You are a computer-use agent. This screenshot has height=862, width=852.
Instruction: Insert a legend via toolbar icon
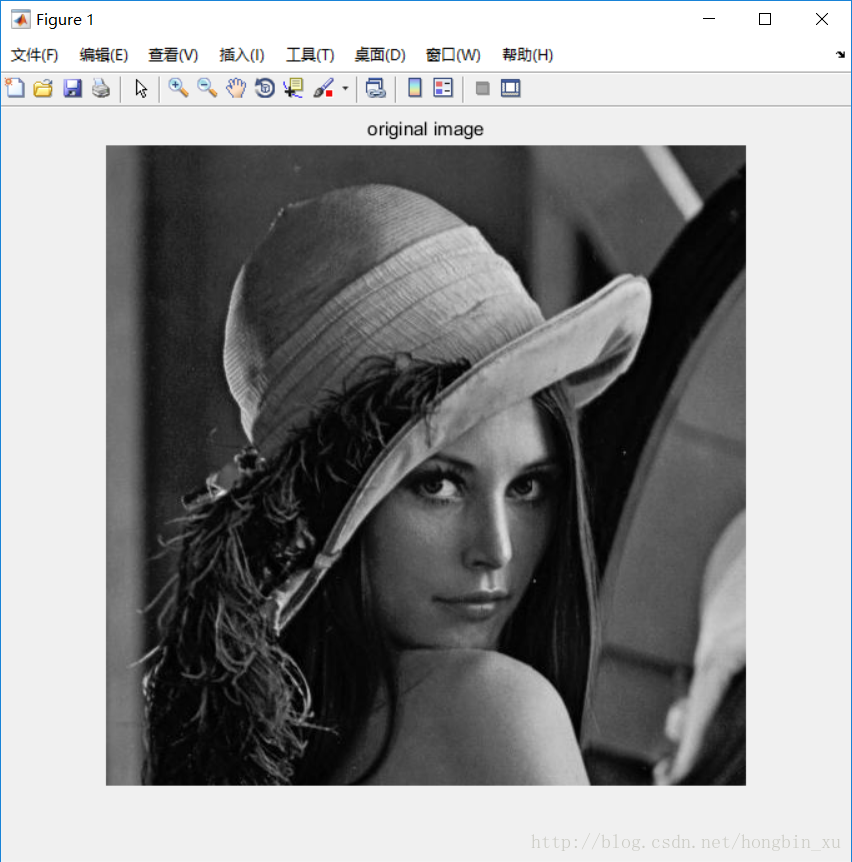pyautogui.click(x=443, y=88)
